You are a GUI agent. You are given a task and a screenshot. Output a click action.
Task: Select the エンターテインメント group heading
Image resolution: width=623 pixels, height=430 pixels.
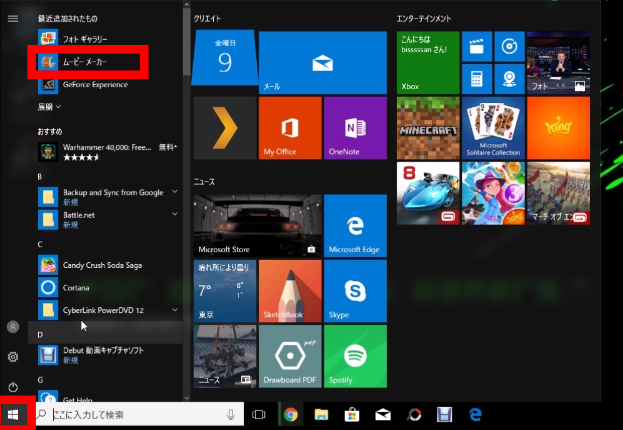pyautogui.click(x=424, y=18)
